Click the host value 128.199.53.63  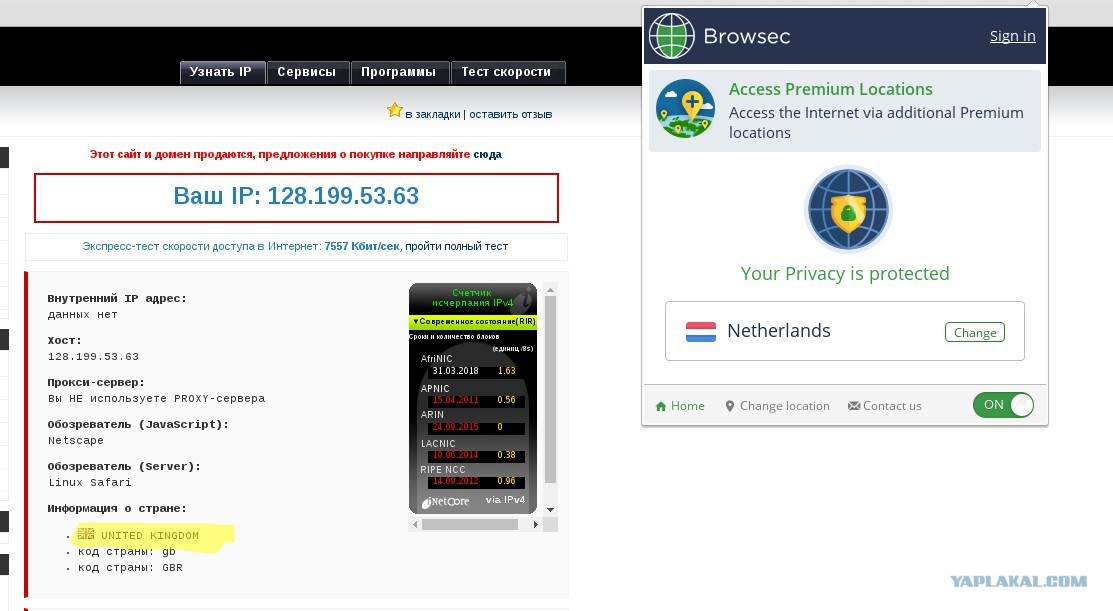(93, 357)
